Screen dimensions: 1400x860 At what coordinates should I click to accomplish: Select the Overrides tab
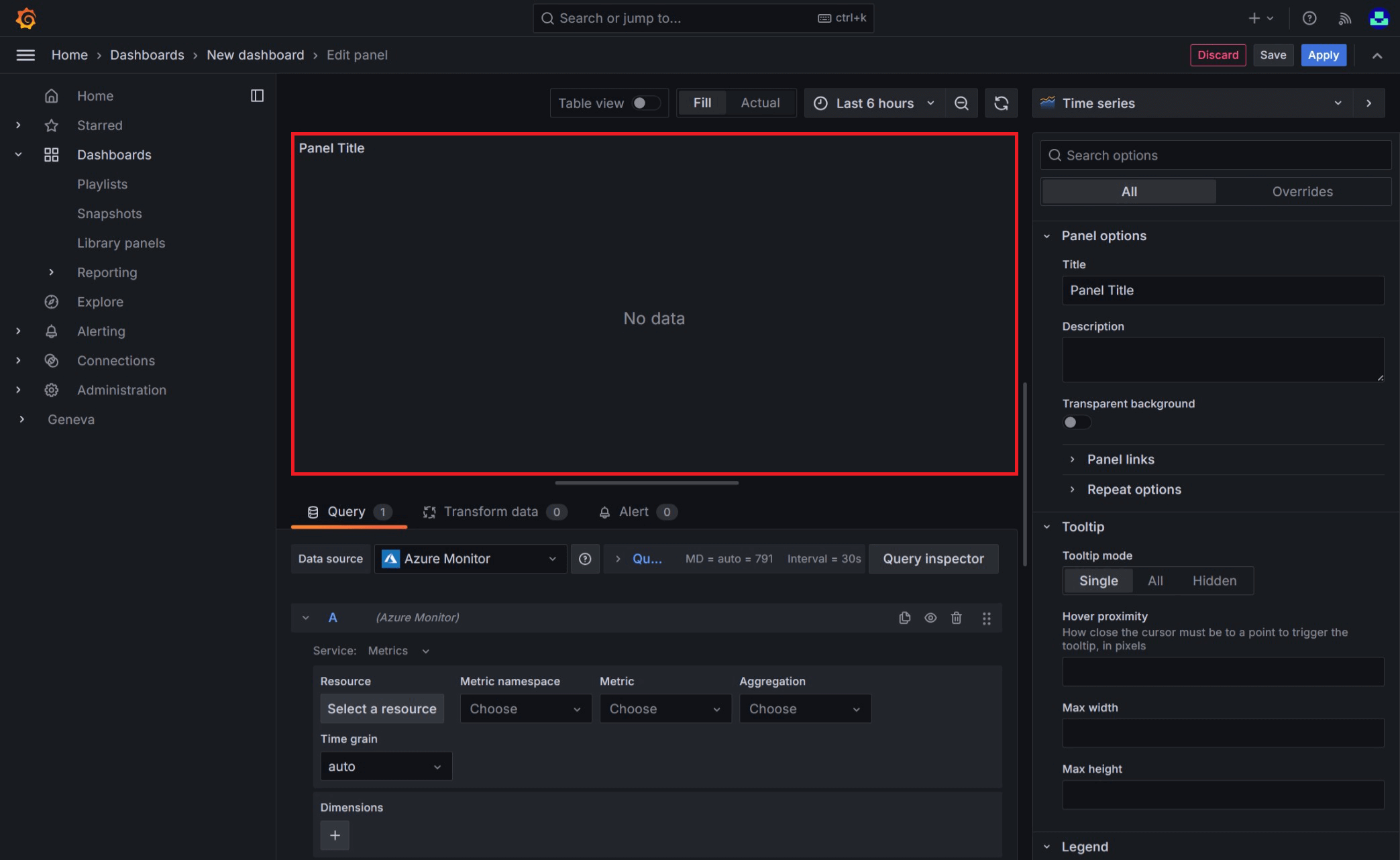[1302, 192]
